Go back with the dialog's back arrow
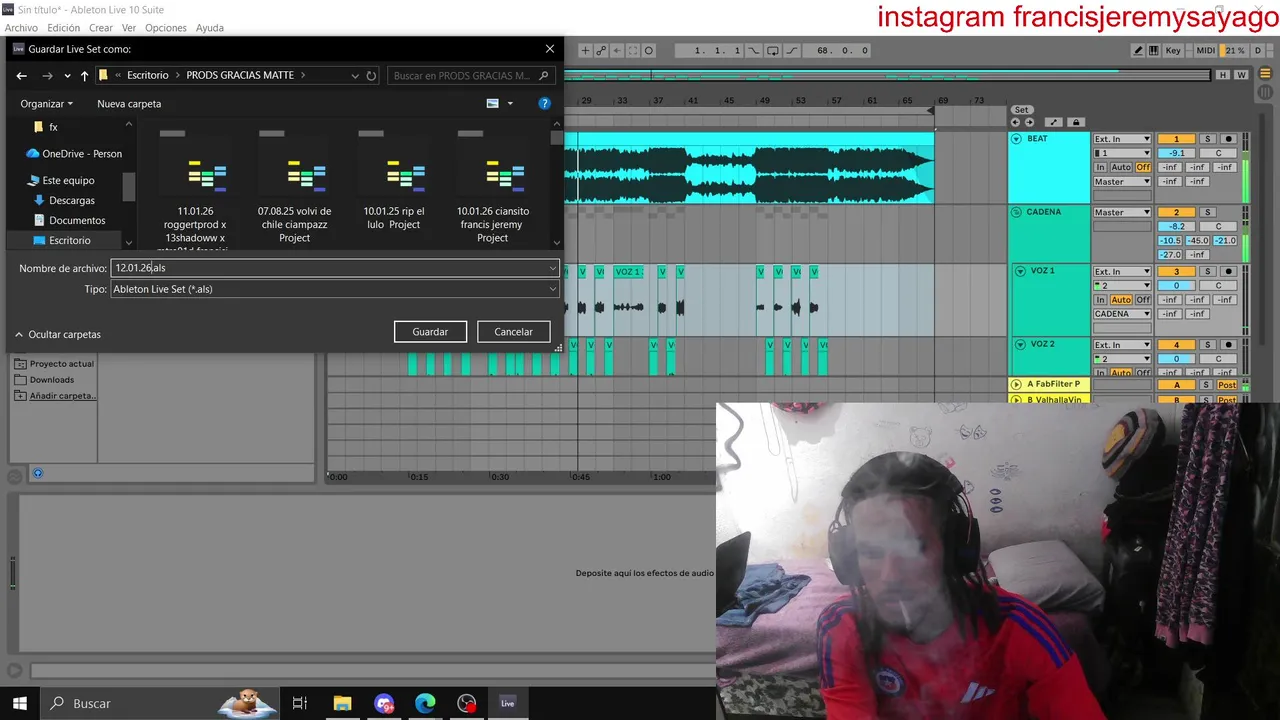 tap(22, 75)
